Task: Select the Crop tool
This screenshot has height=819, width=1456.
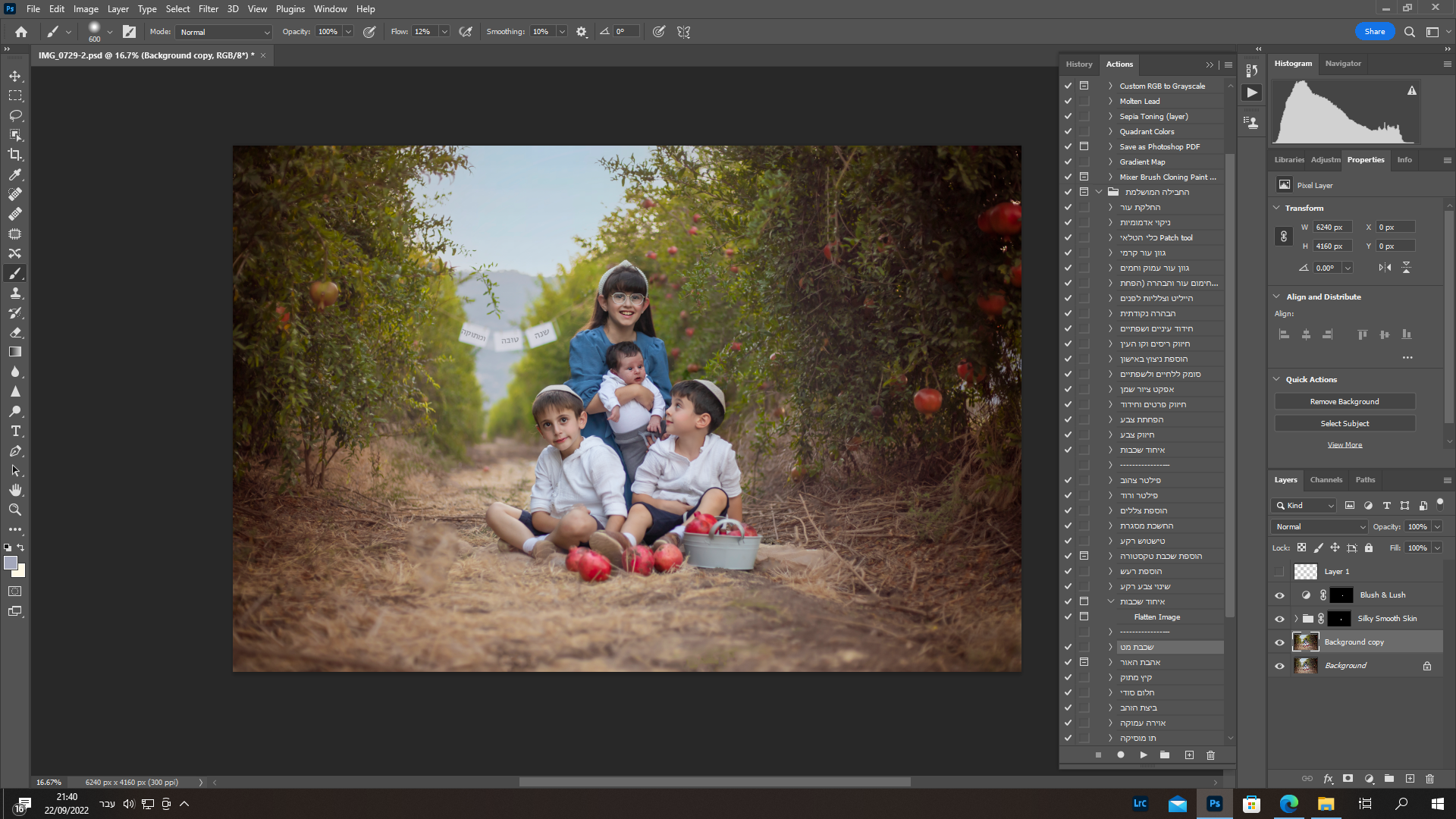Action: (x=15, y=155)
